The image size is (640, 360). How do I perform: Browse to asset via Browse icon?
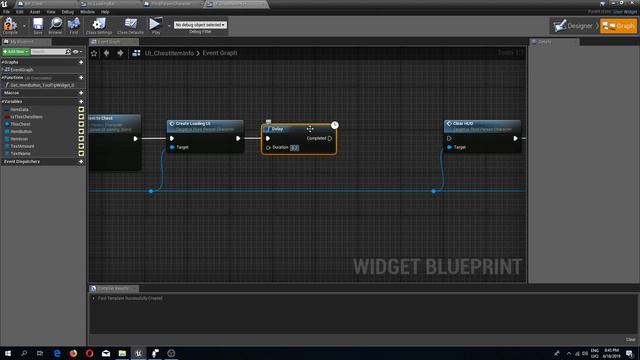[56, 25]
